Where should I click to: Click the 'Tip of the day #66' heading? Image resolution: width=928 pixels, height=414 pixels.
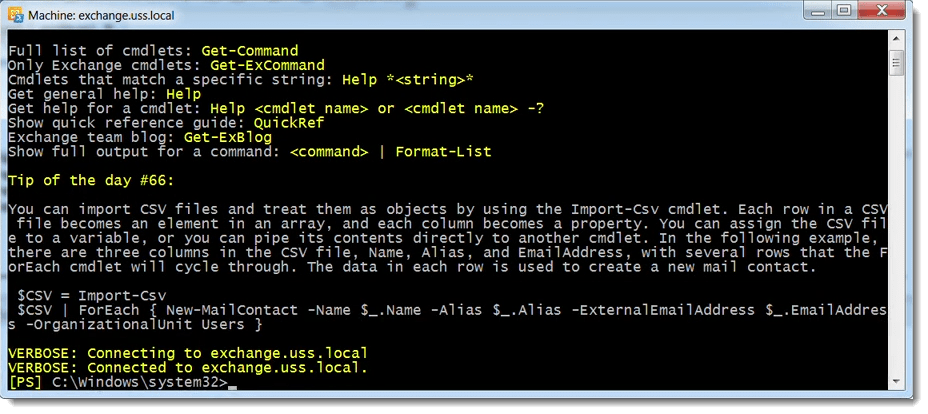pos(91,180)
